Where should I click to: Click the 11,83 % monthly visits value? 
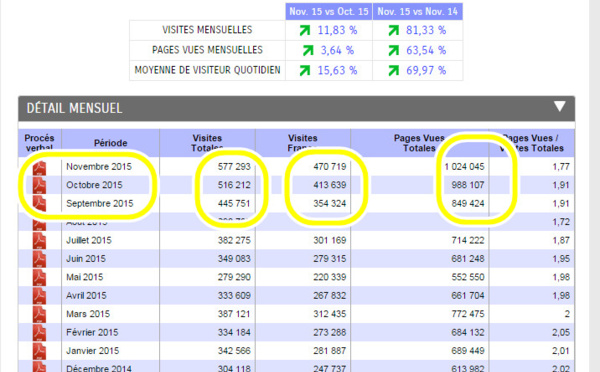(337, 30)
